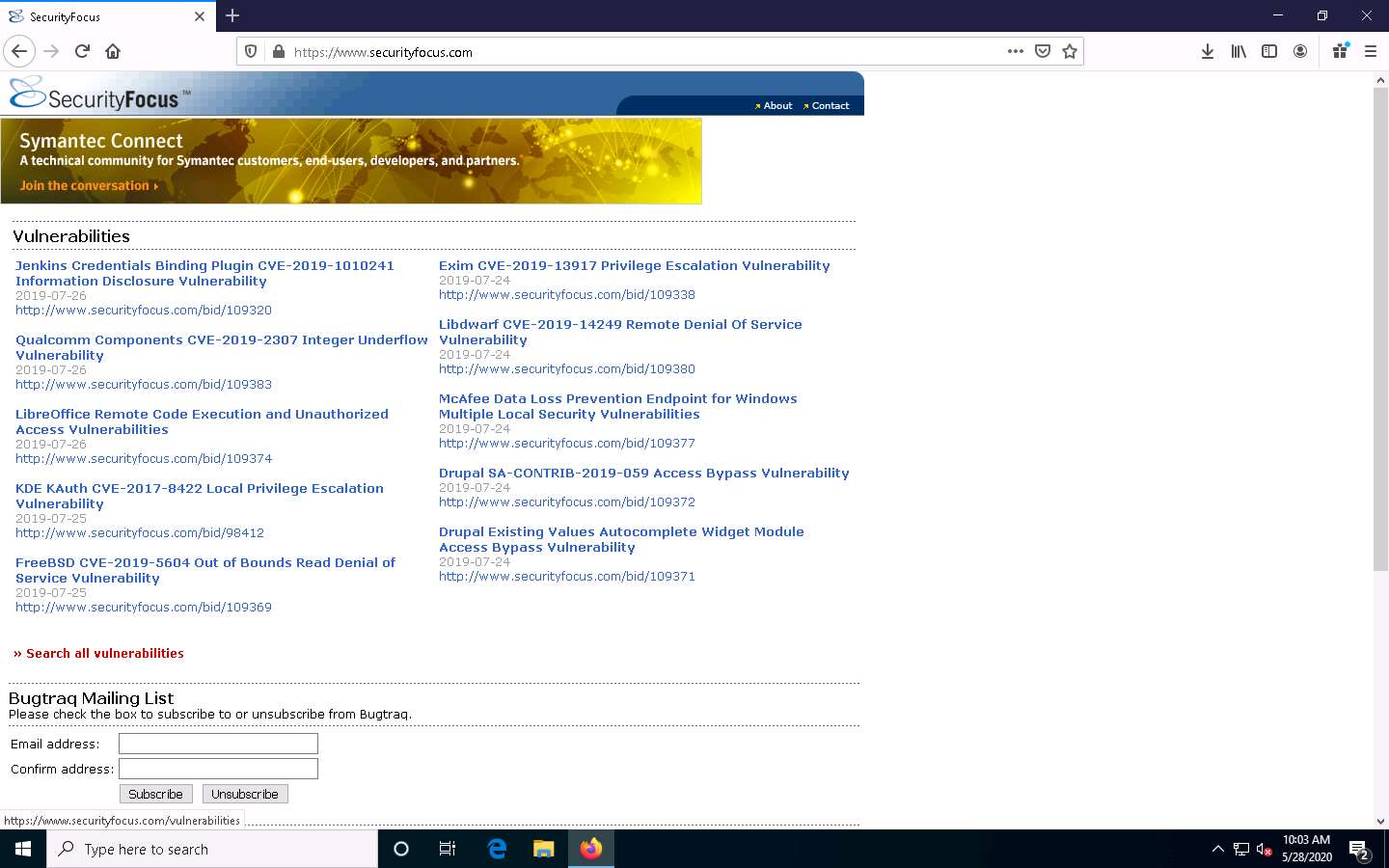The width and height of the screenshot is (1389, 868).
Task: Open FreeBSD CVE-2019-5604 vulnerability link
Action: tap(205, 570)
